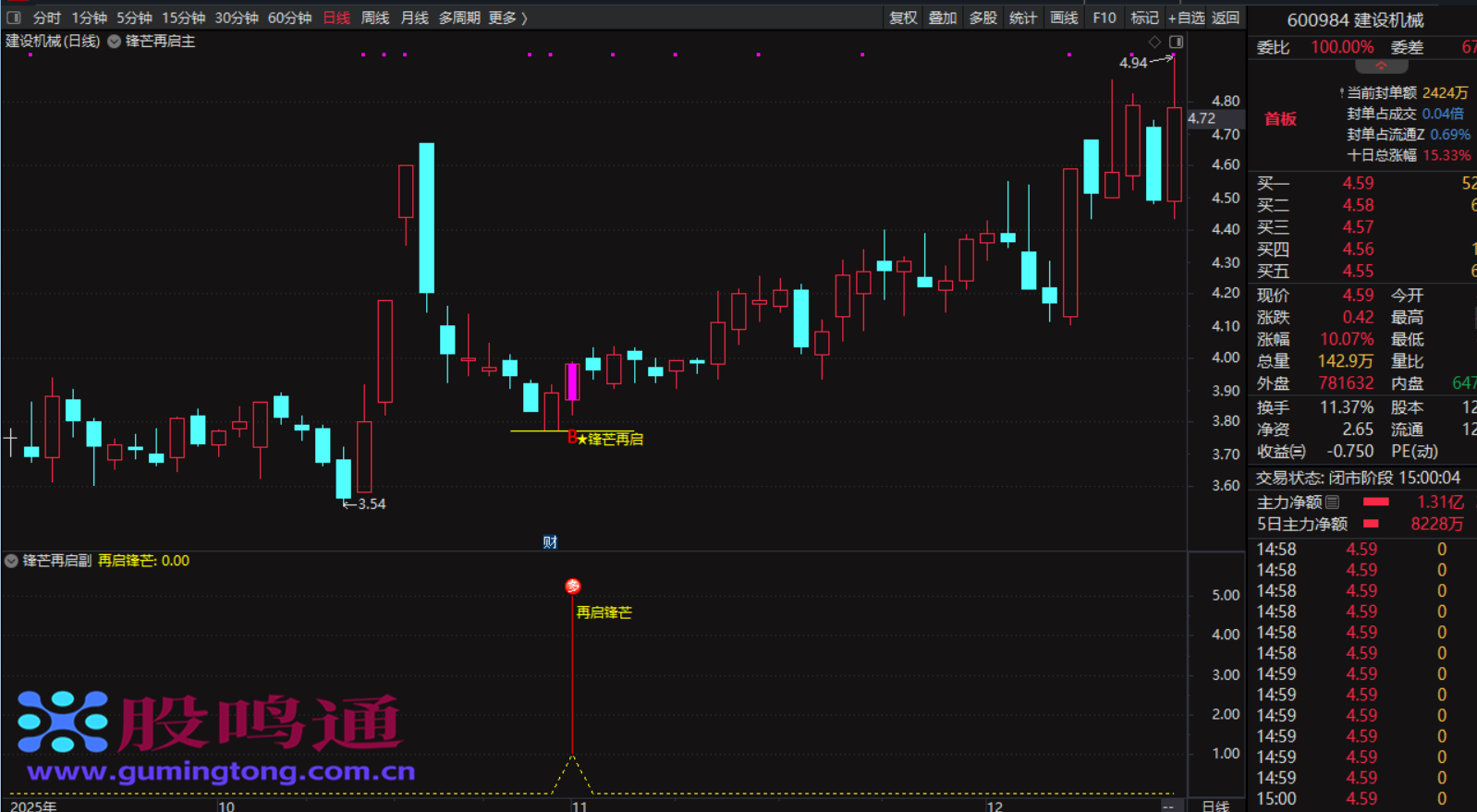Open the F10 company info
The height and width of the screenshot is (812, 1477).
1104,18
